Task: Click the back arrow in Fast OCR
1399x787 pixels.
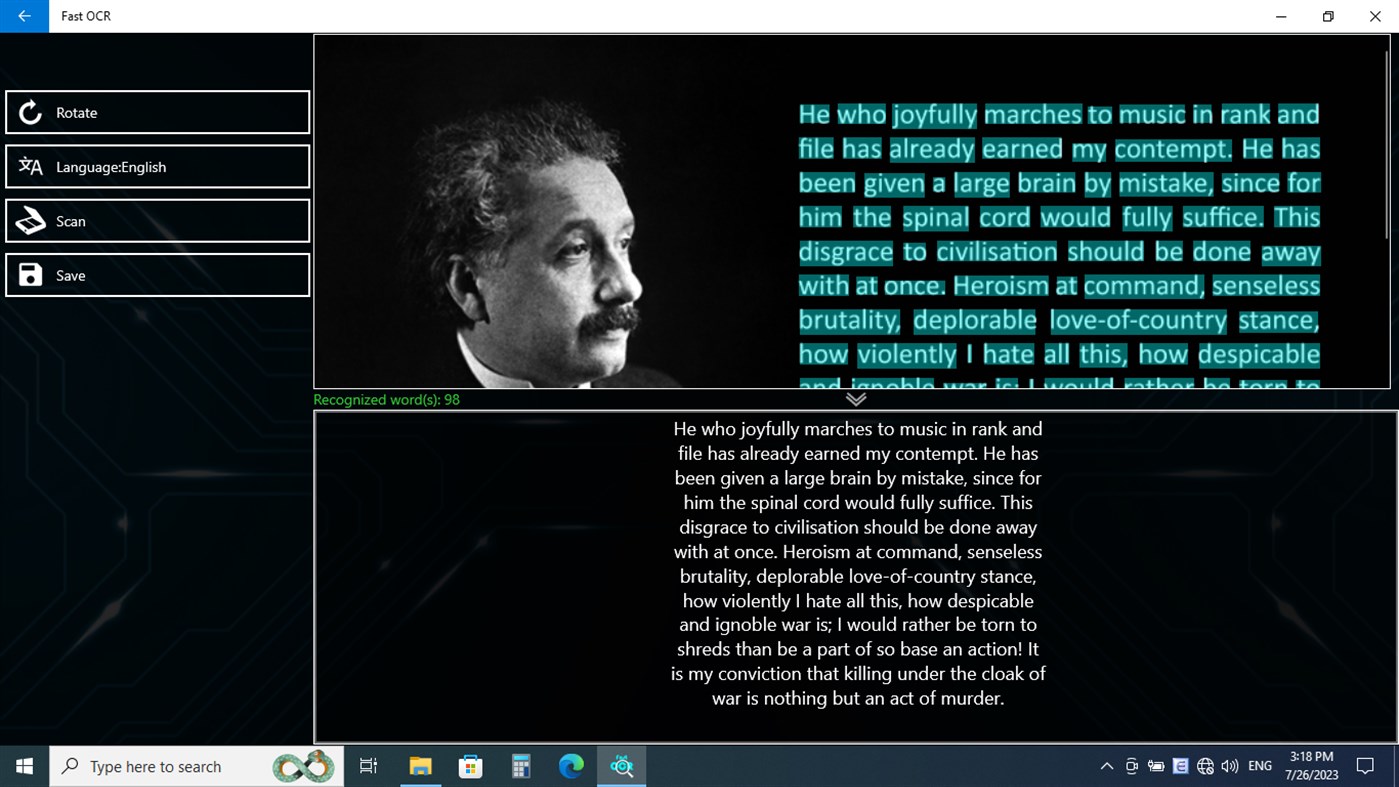Action: pos(23,16)
